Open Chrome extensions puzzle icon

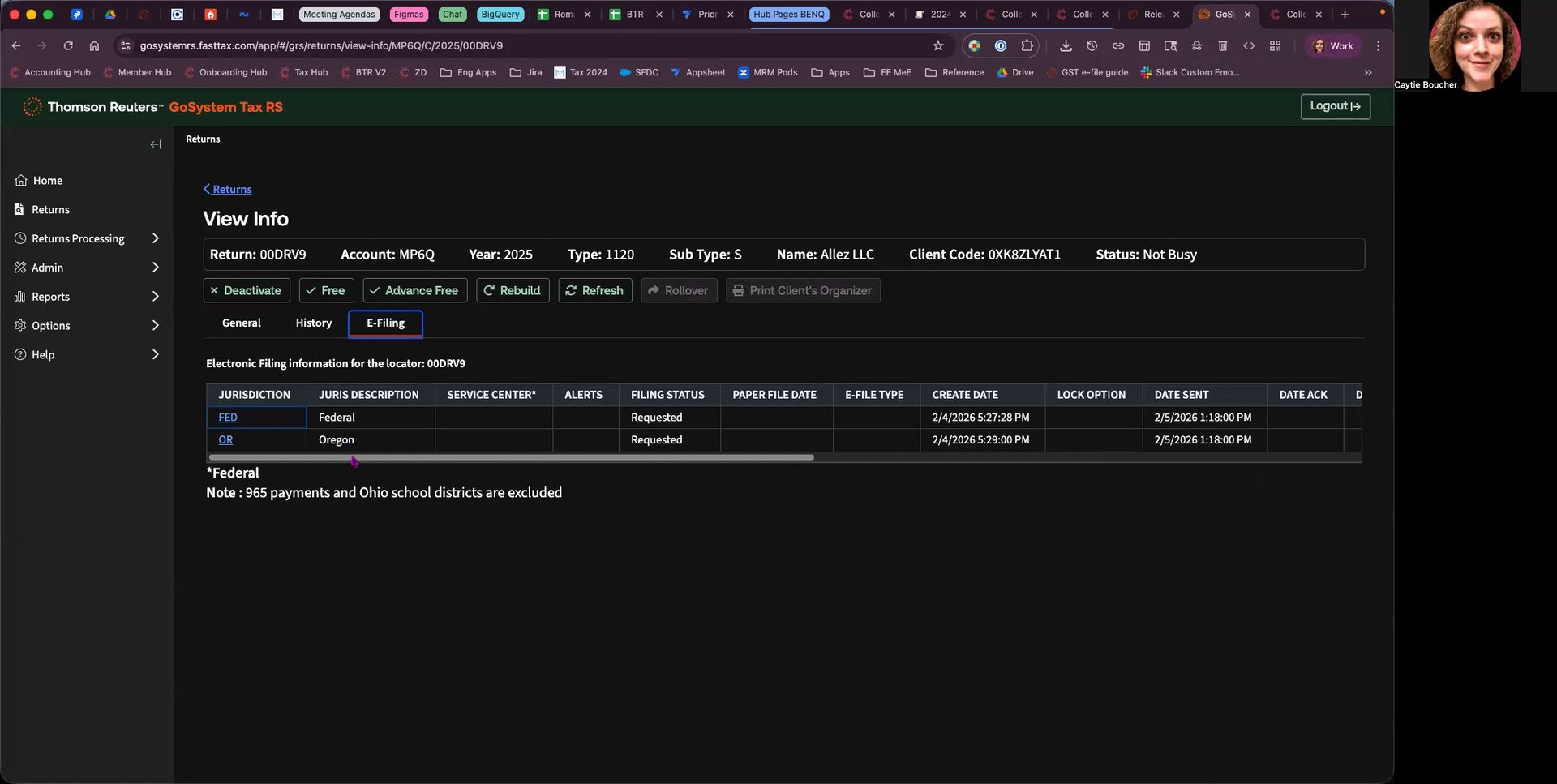tap(1027, 46)
